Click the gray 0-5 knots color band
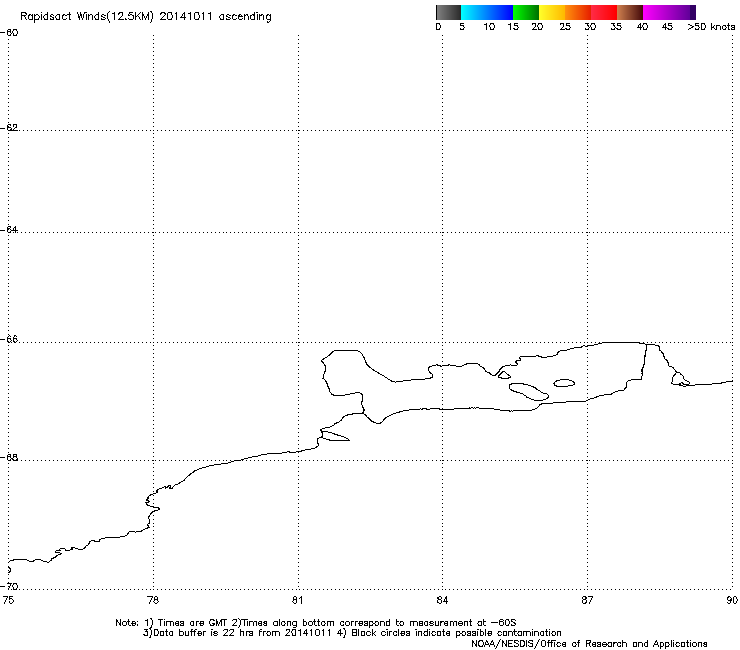Viewport: 740px width, 650px height. coord(448,12)
